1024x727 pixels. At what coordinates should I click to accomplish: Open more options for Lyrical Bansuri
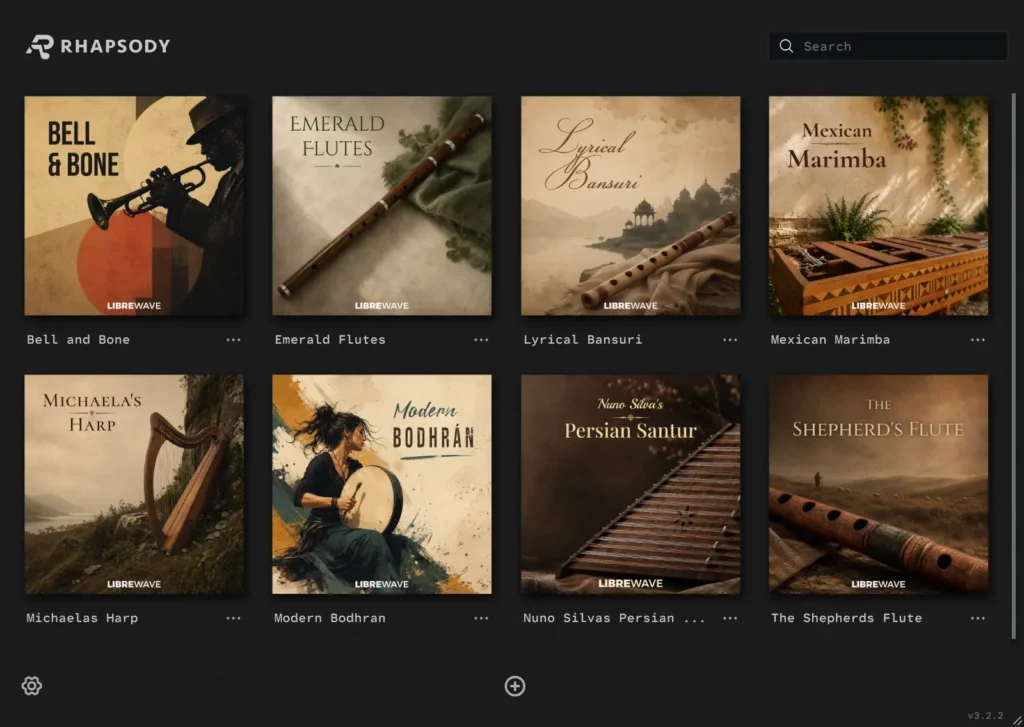click(x=730, y=340)
